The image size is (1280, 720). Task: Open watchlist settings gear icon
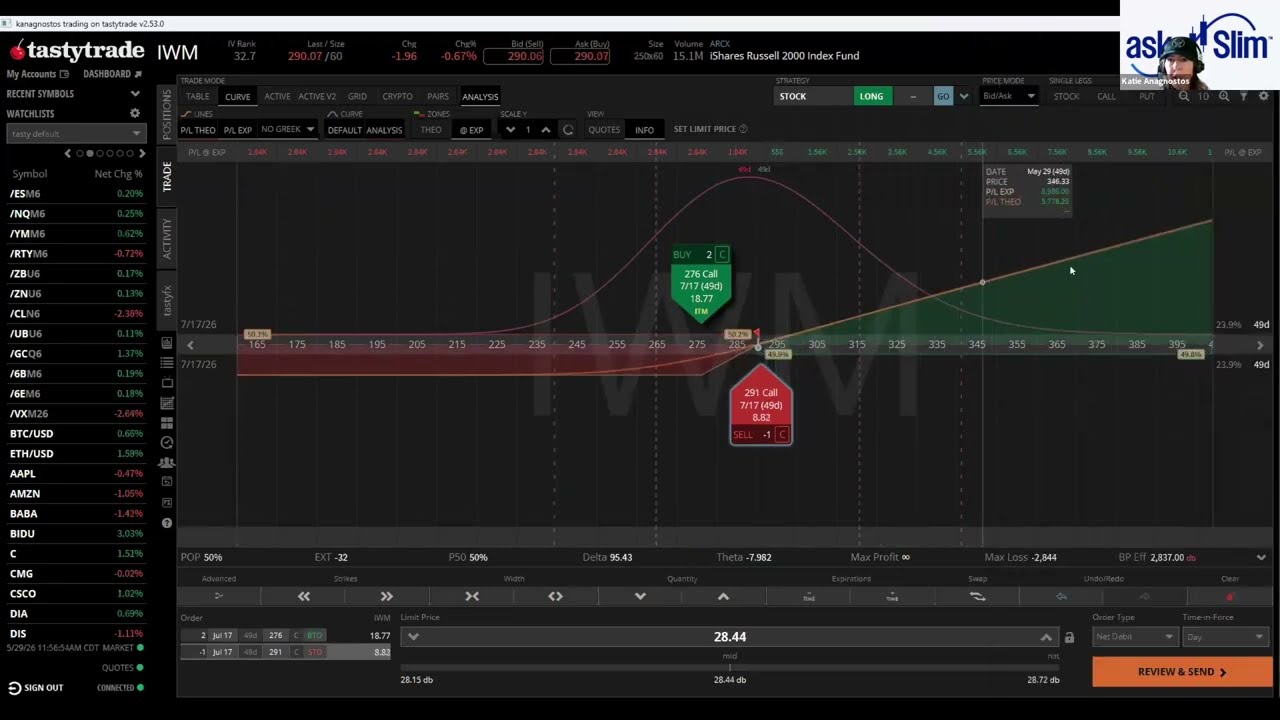135,114
